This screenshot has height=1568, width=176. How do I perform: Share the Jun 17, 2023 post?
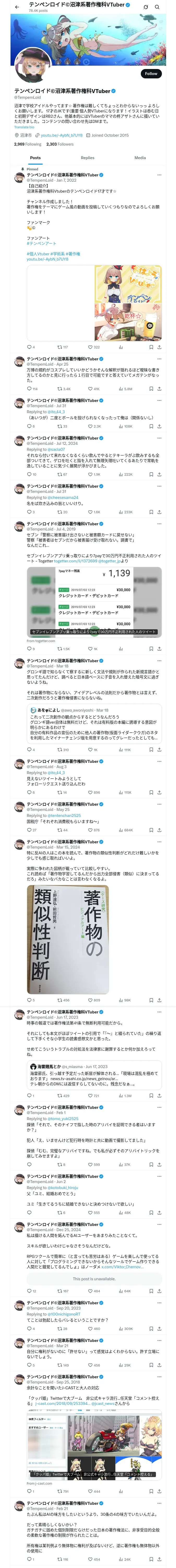tap(159, 1096)
